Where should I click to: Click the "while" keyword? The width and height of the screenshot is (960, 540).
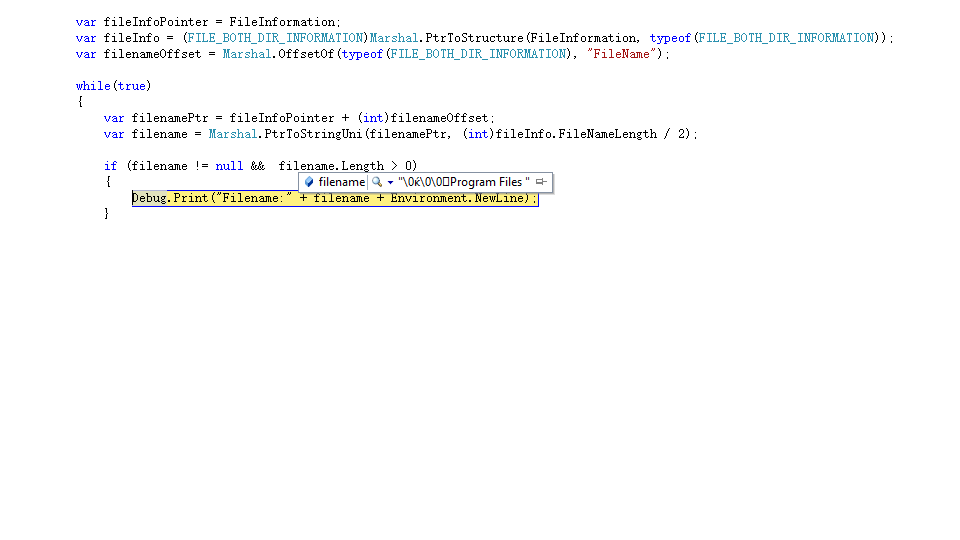93,86
